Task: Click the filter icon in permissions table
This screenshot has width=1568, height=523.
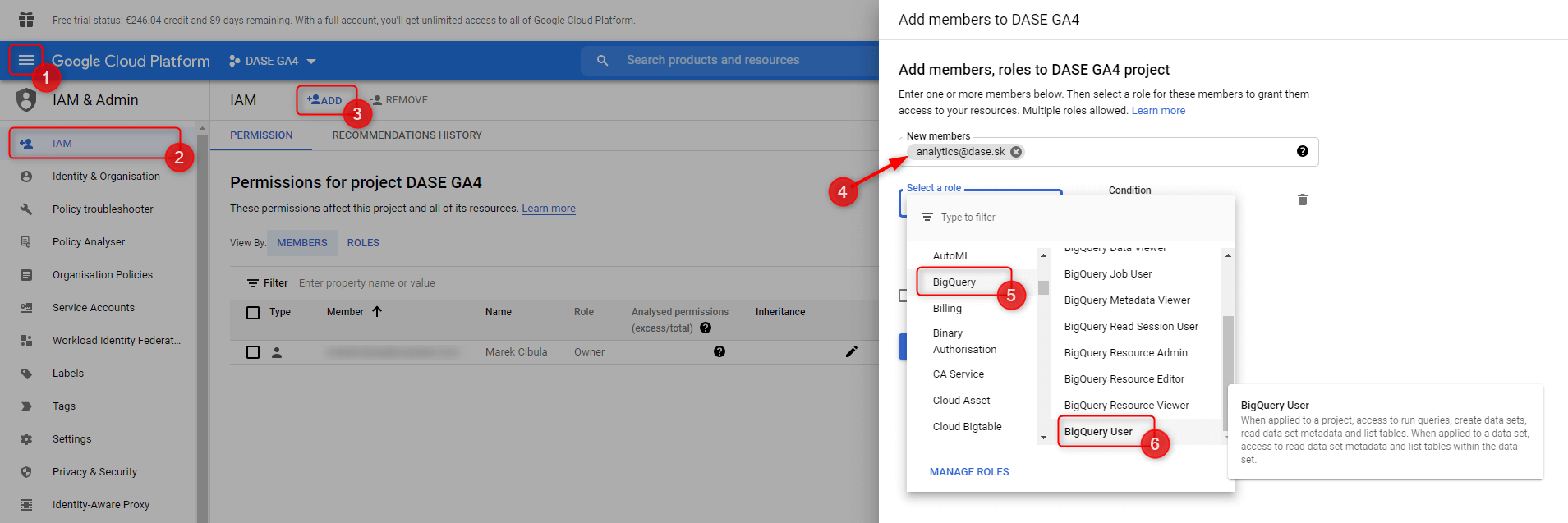Action: (253, 283)
